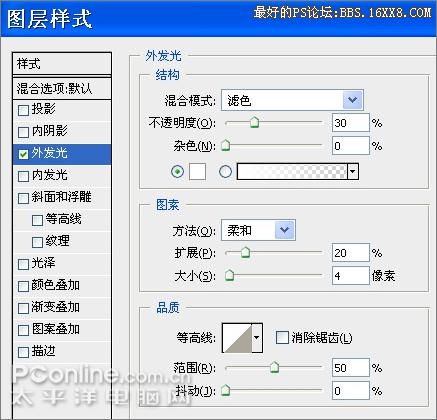The width and height of the screenshot is (437, 420).
Task: Select the solid color radio button
Action: 177,172
